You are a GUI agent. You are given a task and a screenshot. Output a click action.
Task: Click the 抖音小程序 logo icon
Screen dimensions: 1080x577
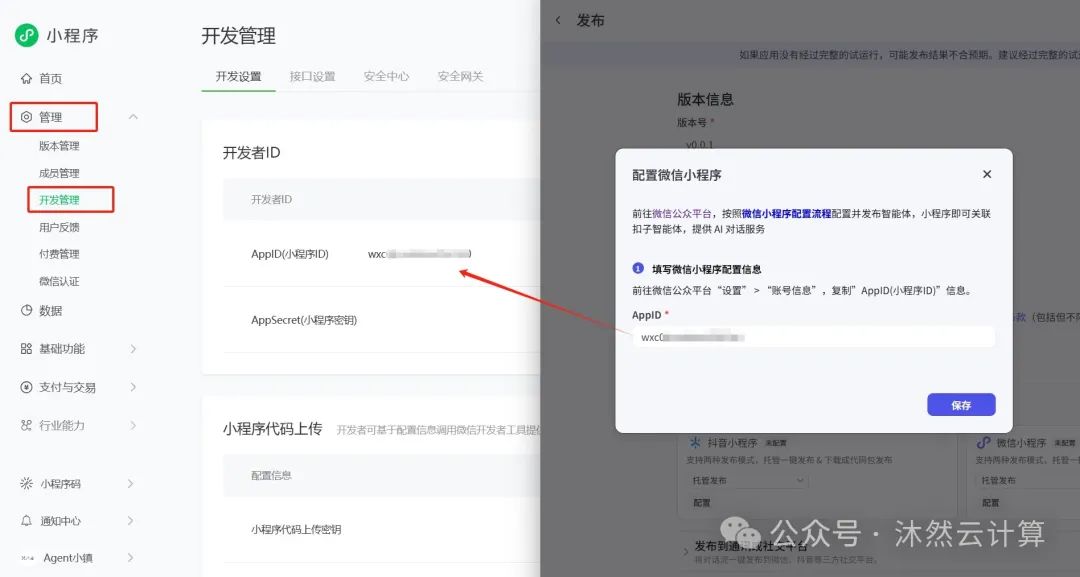[695, 442]
